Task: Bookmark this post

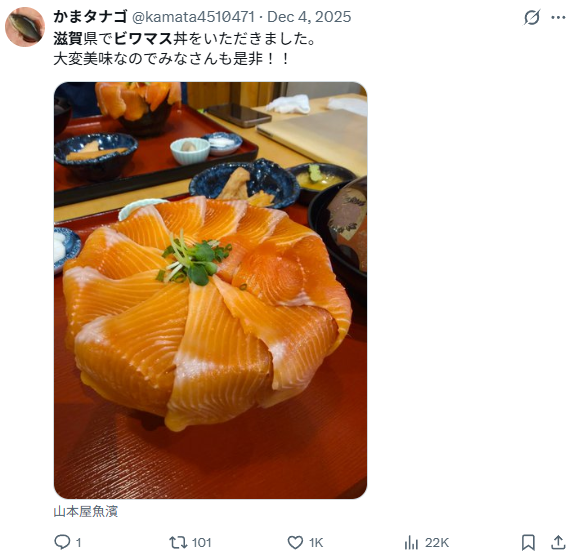Action: pyautogui.click(x=528, y=542)
